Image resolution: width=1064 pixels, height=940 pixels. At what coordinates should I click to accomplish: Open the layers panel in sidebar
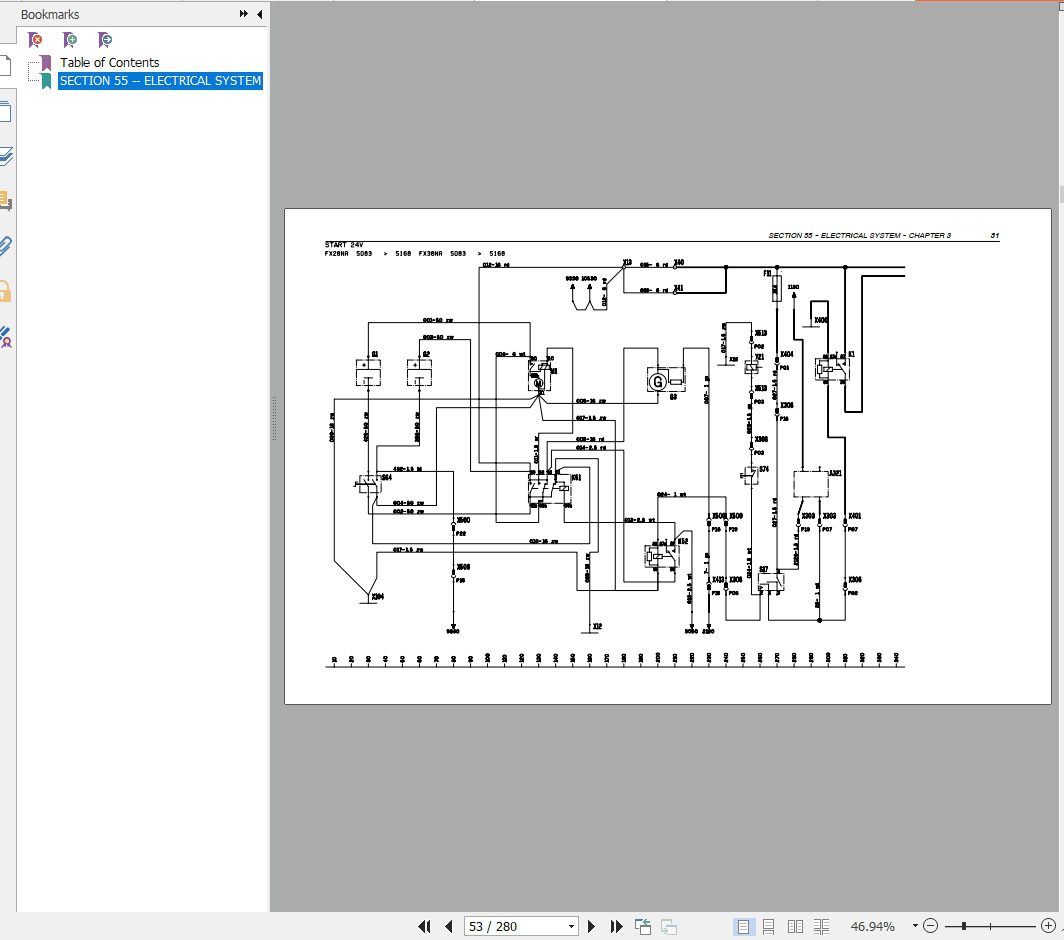[x=5, y=156]
